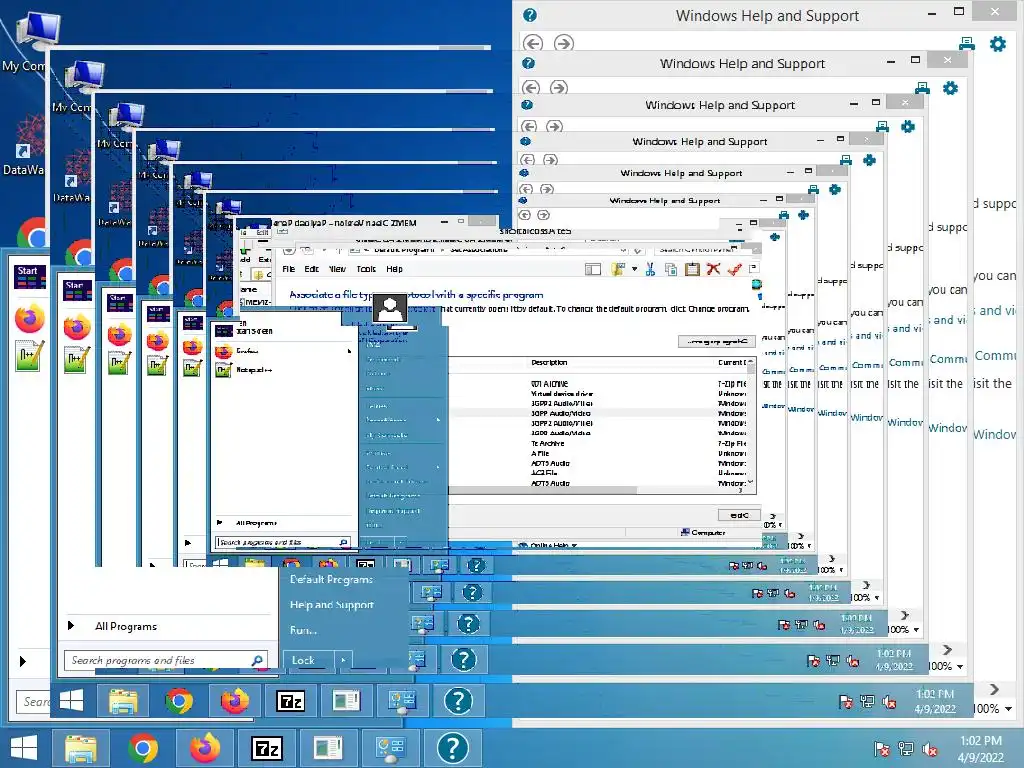Go forward in the largest Help and Support window
Screen dimensions: 1024x768
[x=564, y=43]
